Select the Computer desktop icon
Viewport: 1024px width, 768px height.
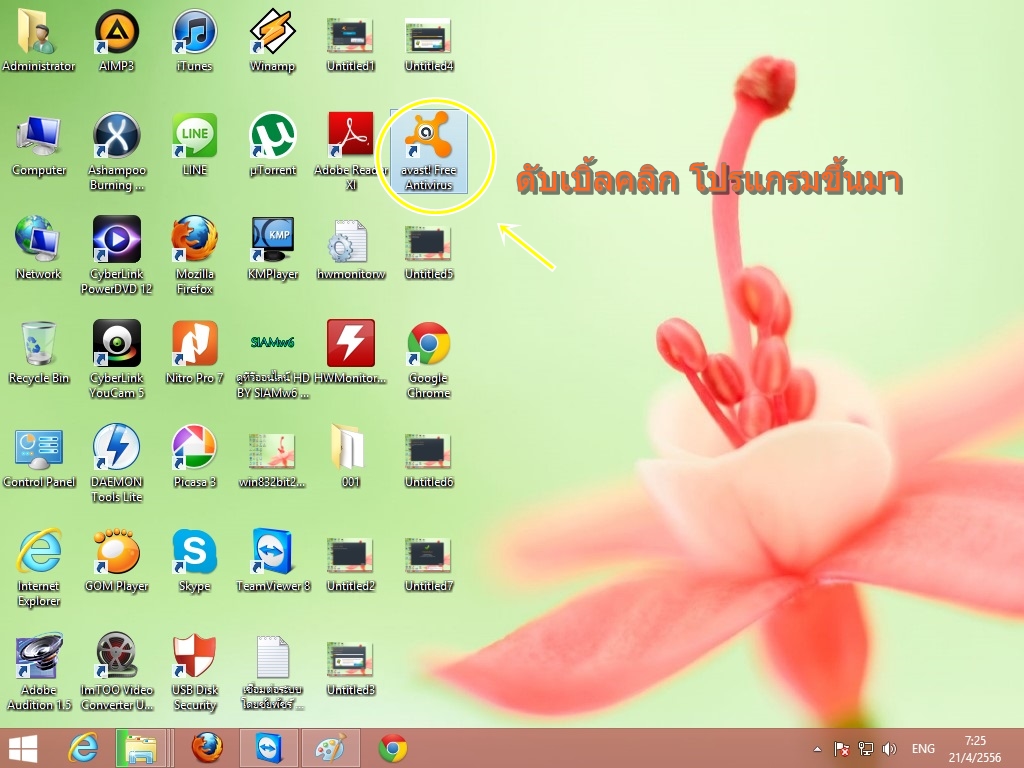(x=39, y=145)
